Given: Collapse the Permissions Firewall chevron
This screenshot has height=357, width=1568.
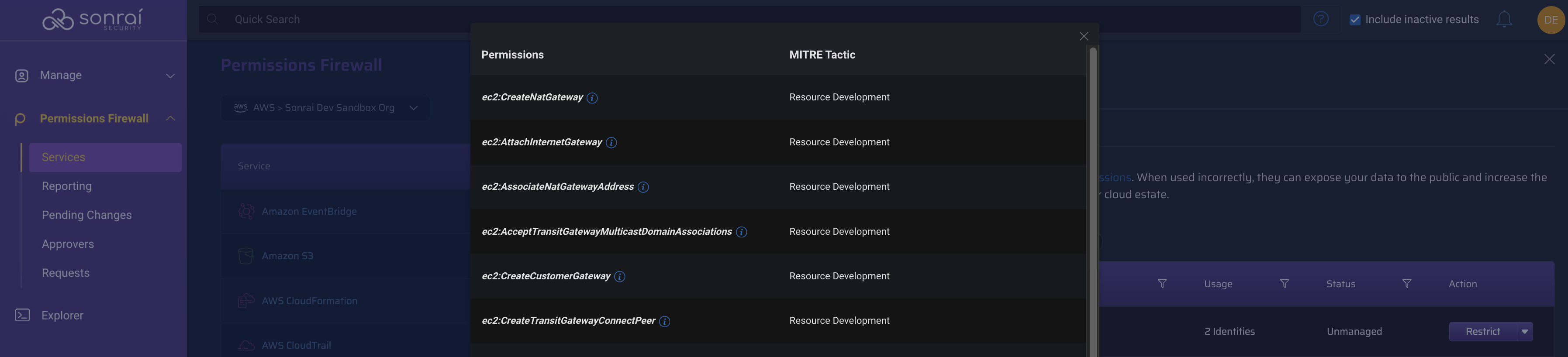Looking at the screenshot, I should (x=170, y=118).
